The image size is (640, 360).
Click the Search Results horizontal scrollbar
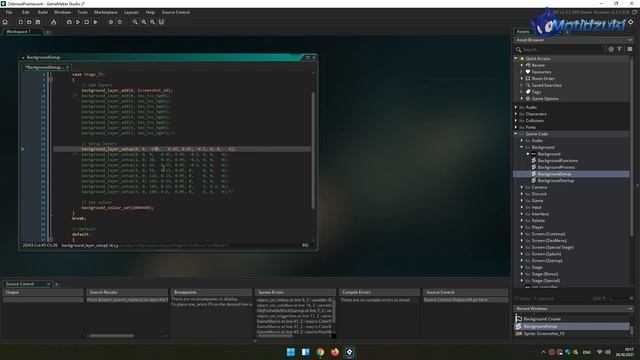pos(111,336)
